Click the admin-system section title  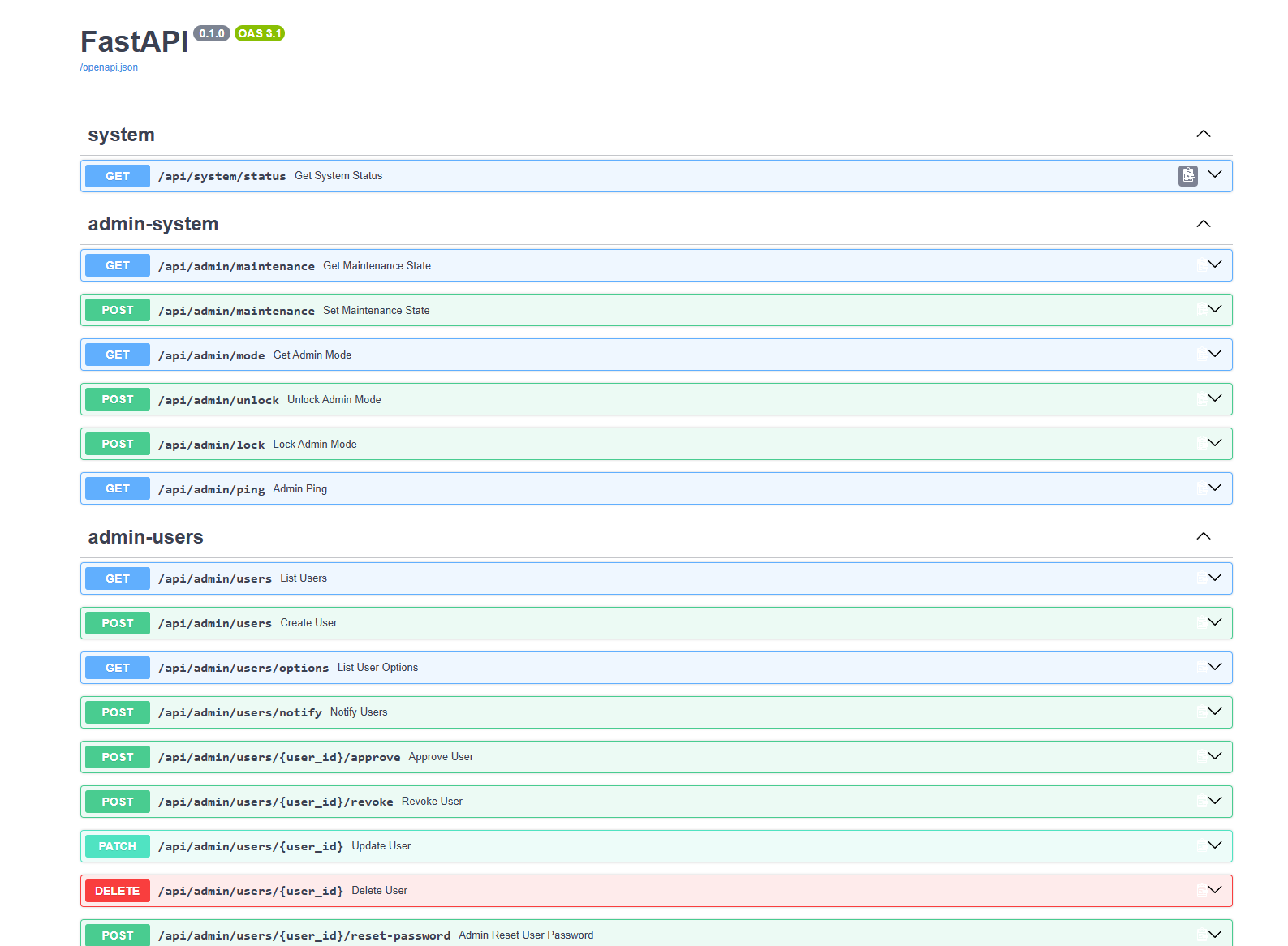pos(153,224)
